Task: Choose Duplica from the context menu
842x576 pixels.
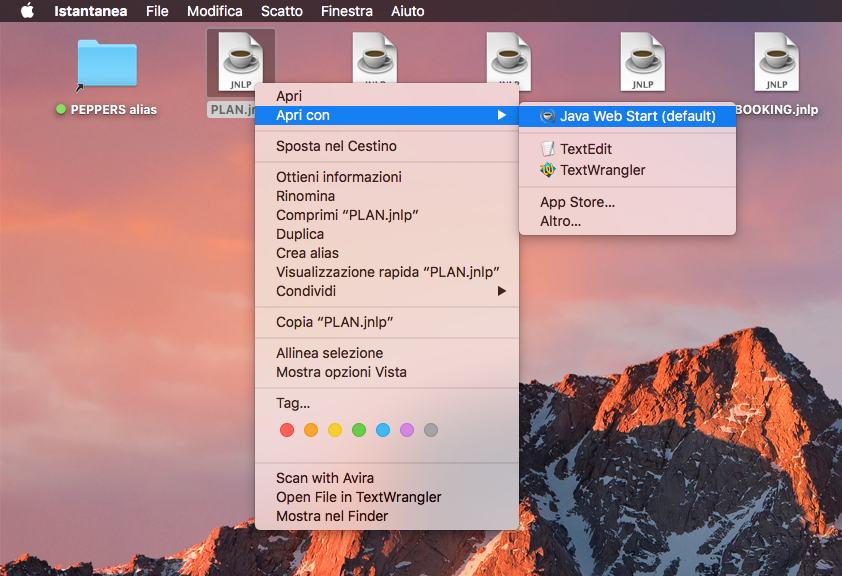Action: pos(387,234)
